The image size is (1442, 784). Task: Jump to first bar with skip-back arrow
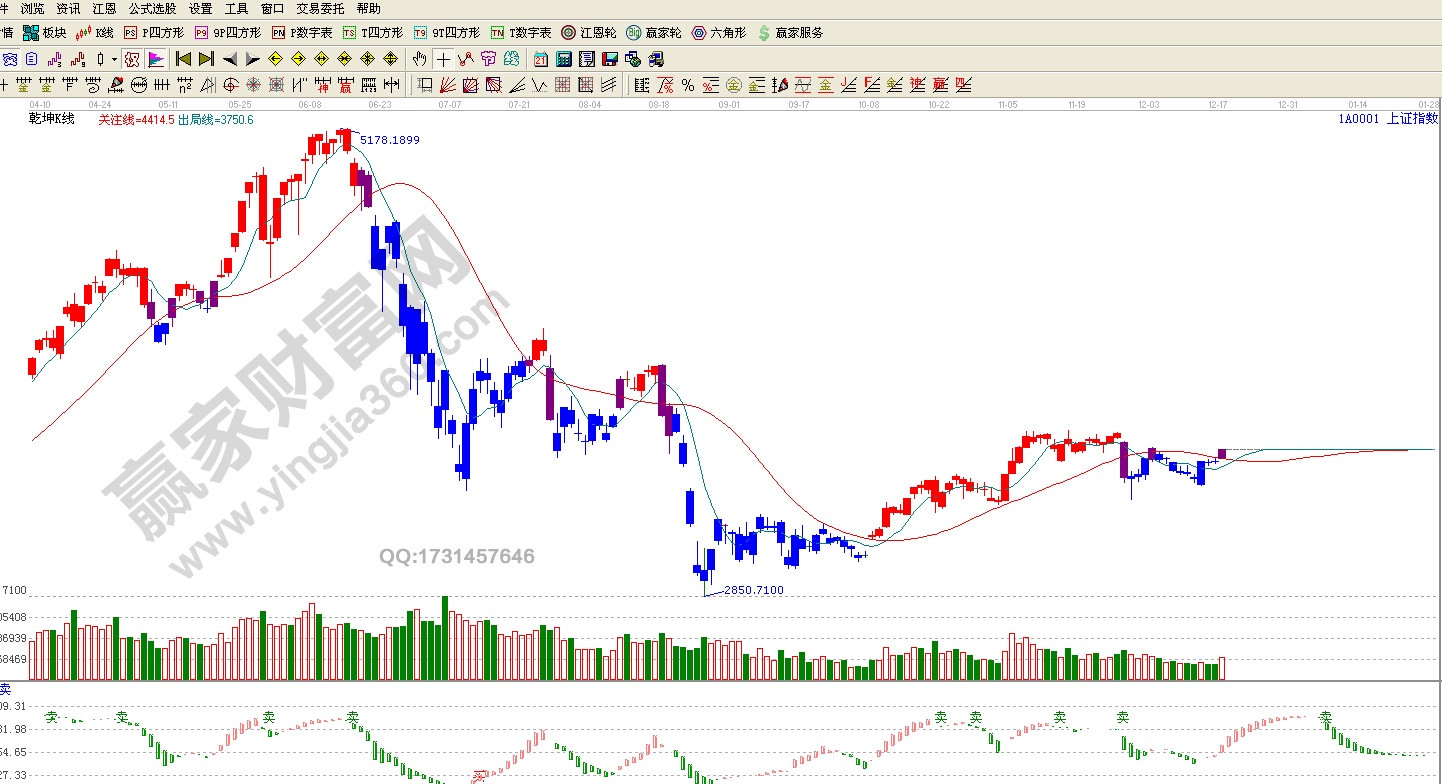pos(183,59)
